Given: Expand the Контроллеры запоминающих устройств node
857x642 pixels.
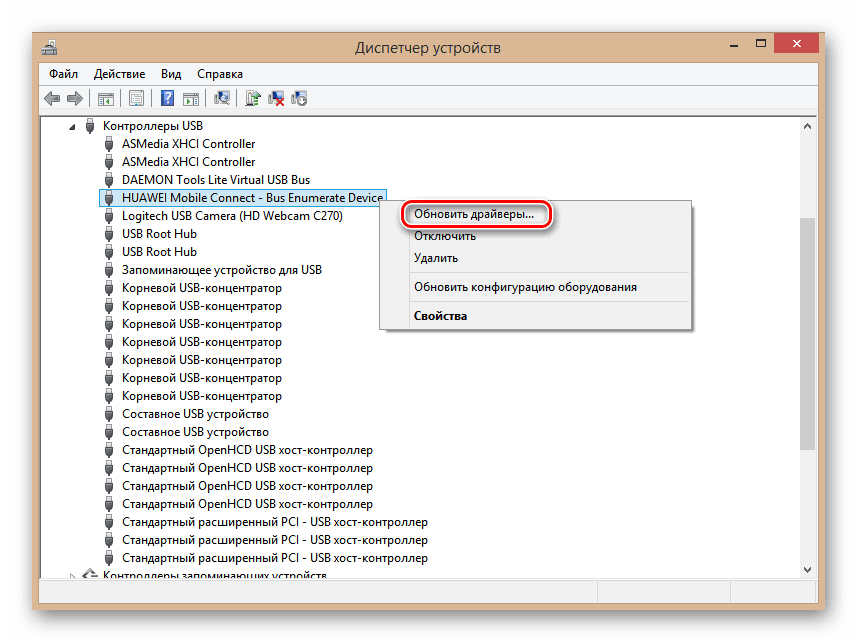Looking at the screenshot, I should (x=72, y=575).
